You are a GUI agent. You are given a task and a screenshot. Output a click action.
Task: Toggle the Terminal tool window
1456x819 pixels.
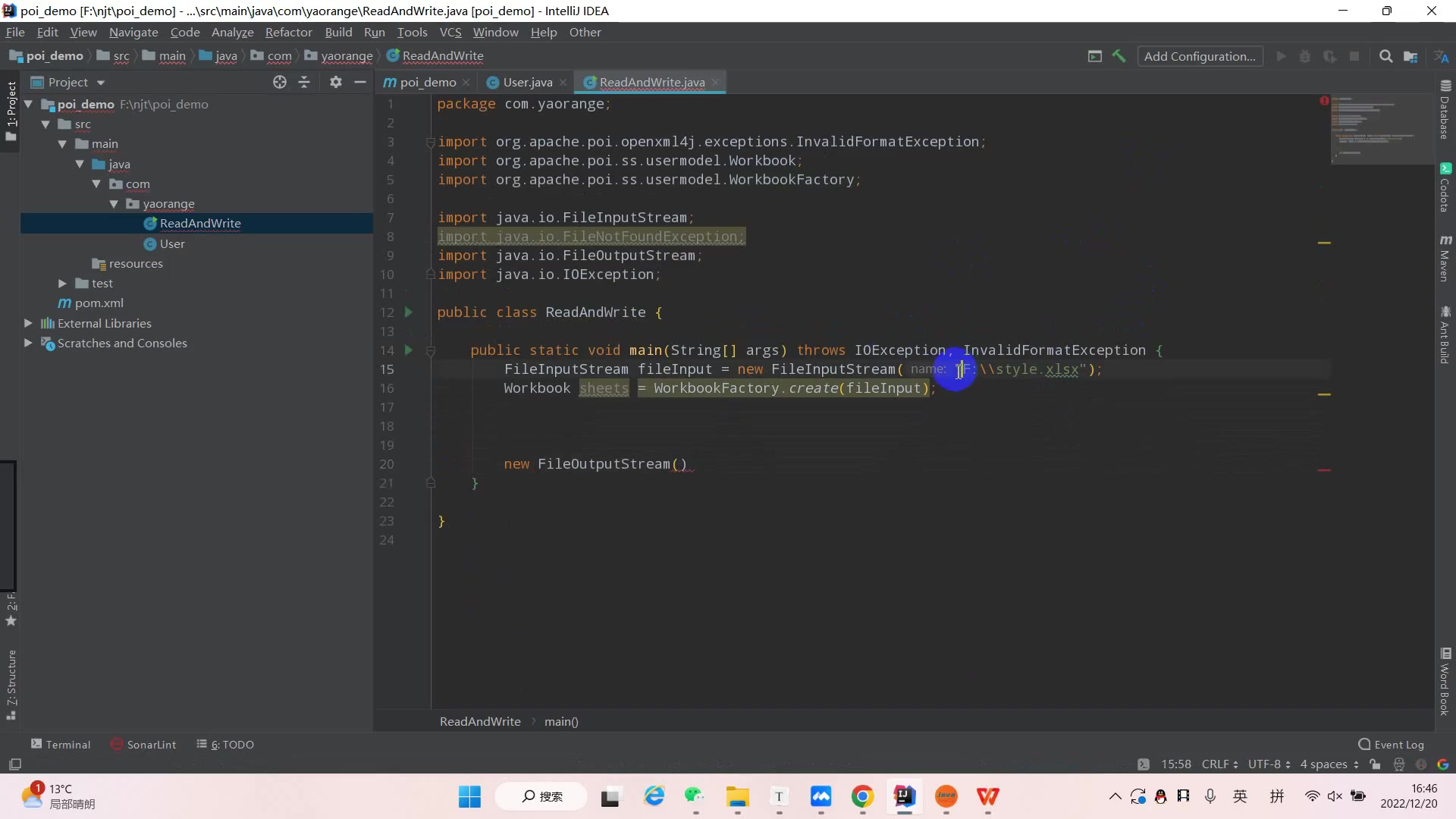click(x=61, y=745)
